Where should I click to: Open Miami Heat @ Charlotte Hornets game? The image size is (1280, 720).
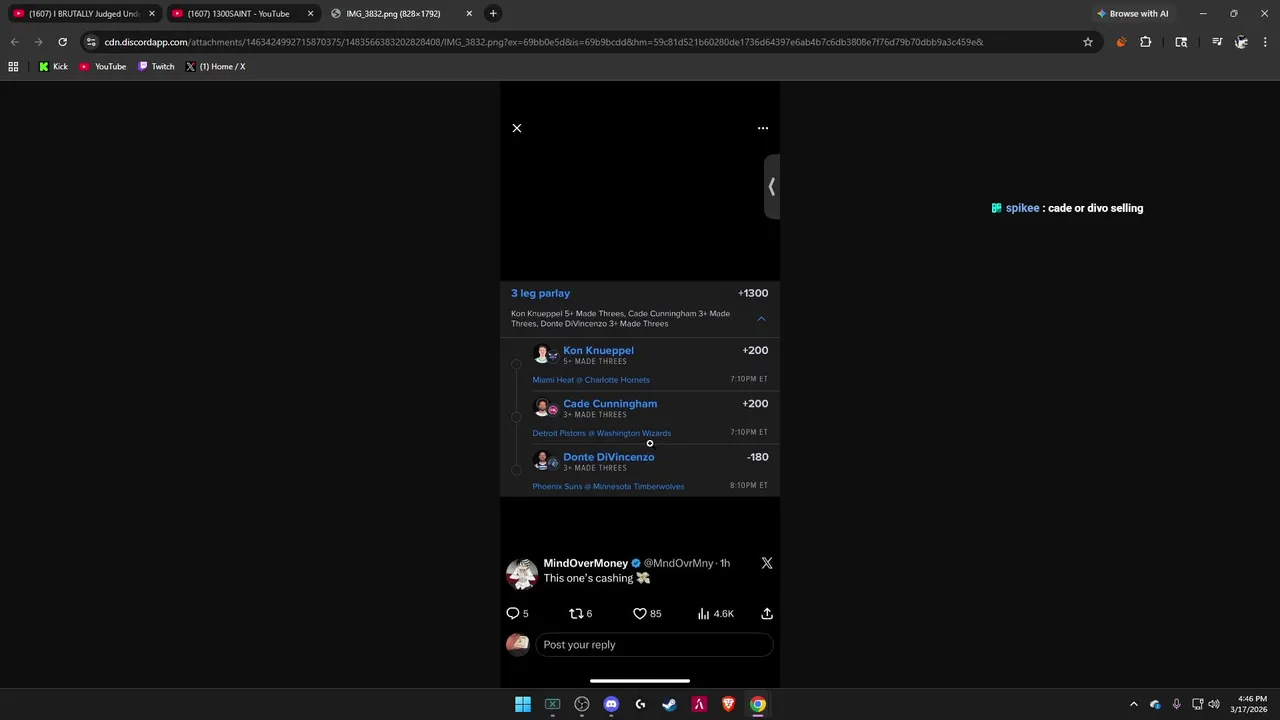[x=591, y=380]
